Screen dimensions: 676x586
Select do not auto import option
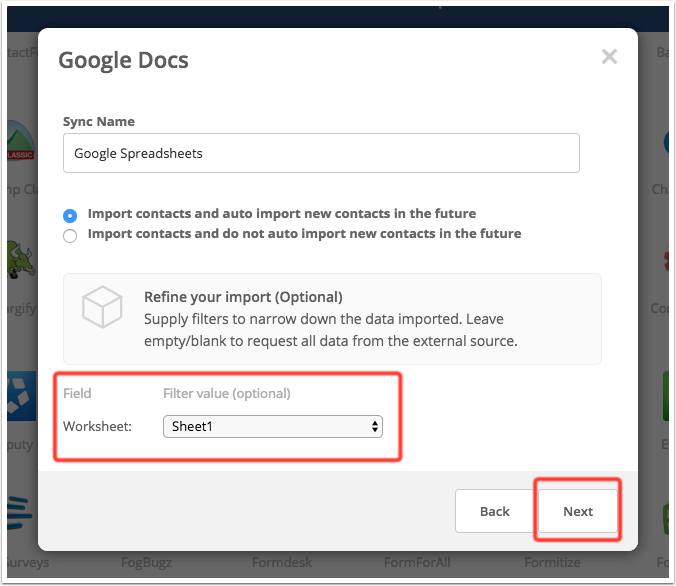70,236
